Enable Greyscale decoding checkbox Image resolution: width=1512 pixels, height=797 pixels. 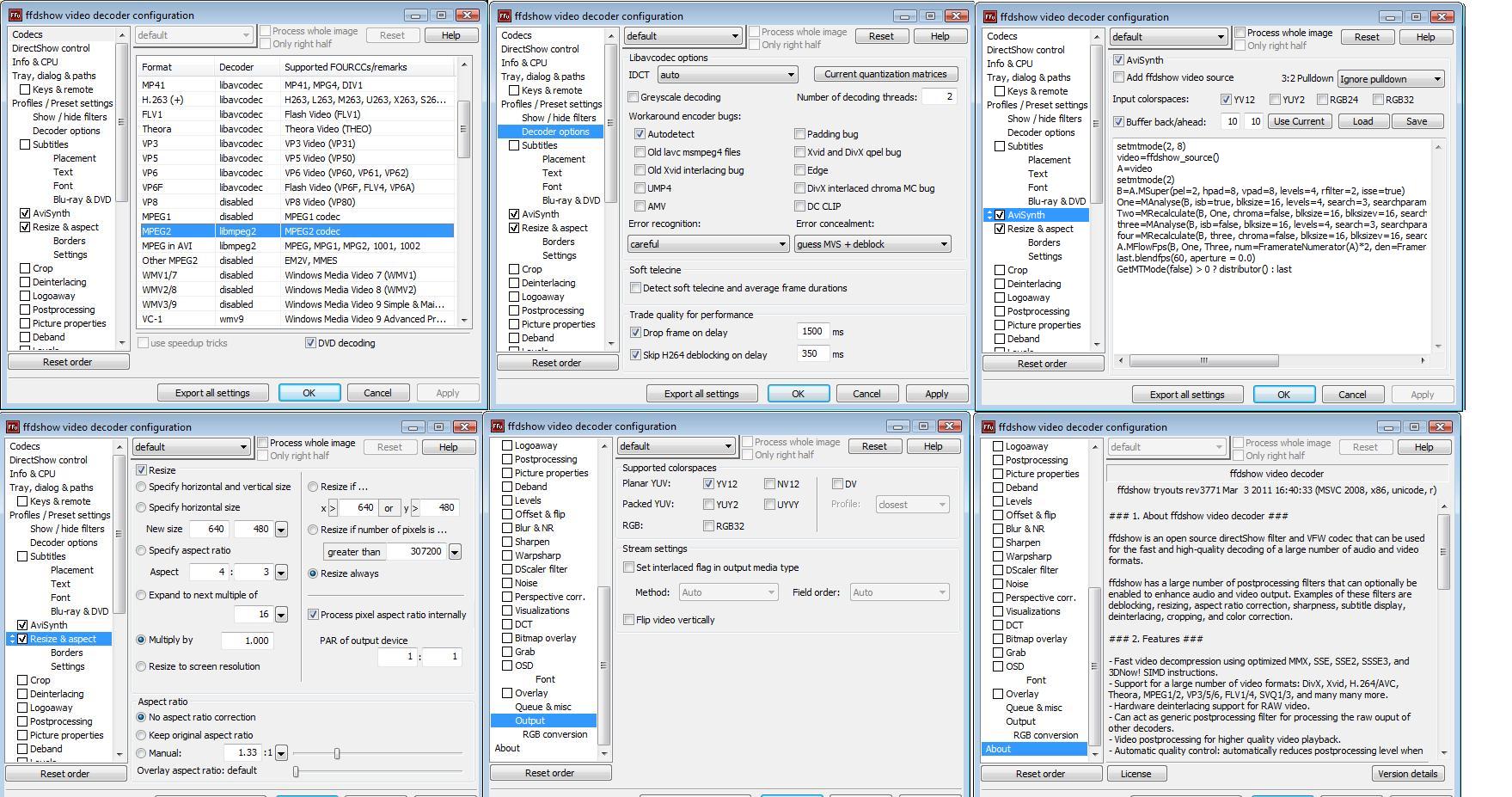[634, 97]
